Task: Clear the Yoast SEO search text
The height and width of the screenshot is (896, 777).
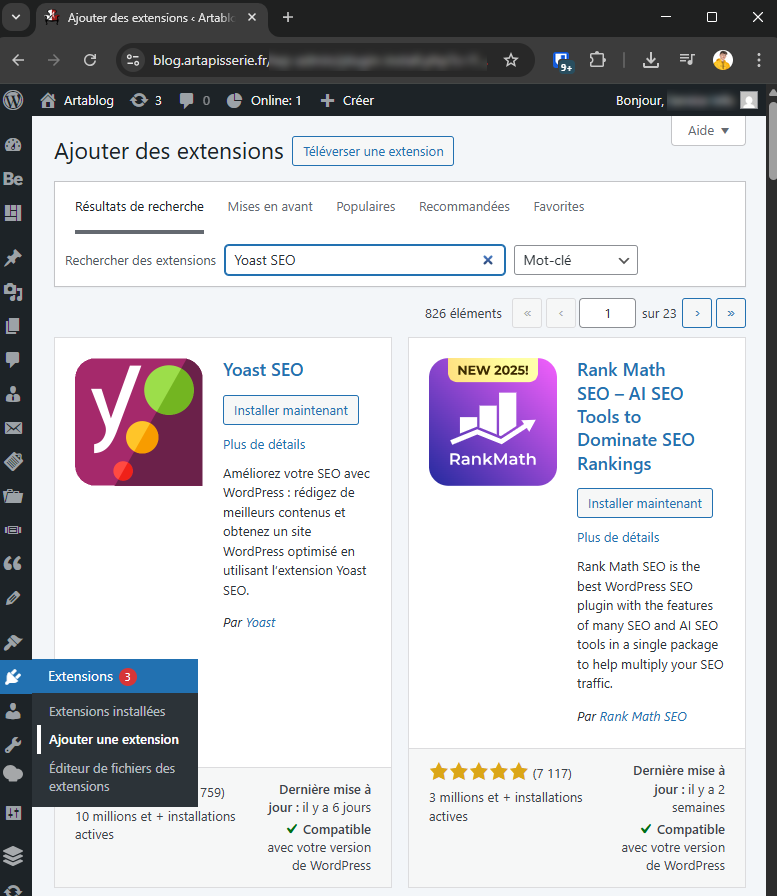Action: pos(488,260)
